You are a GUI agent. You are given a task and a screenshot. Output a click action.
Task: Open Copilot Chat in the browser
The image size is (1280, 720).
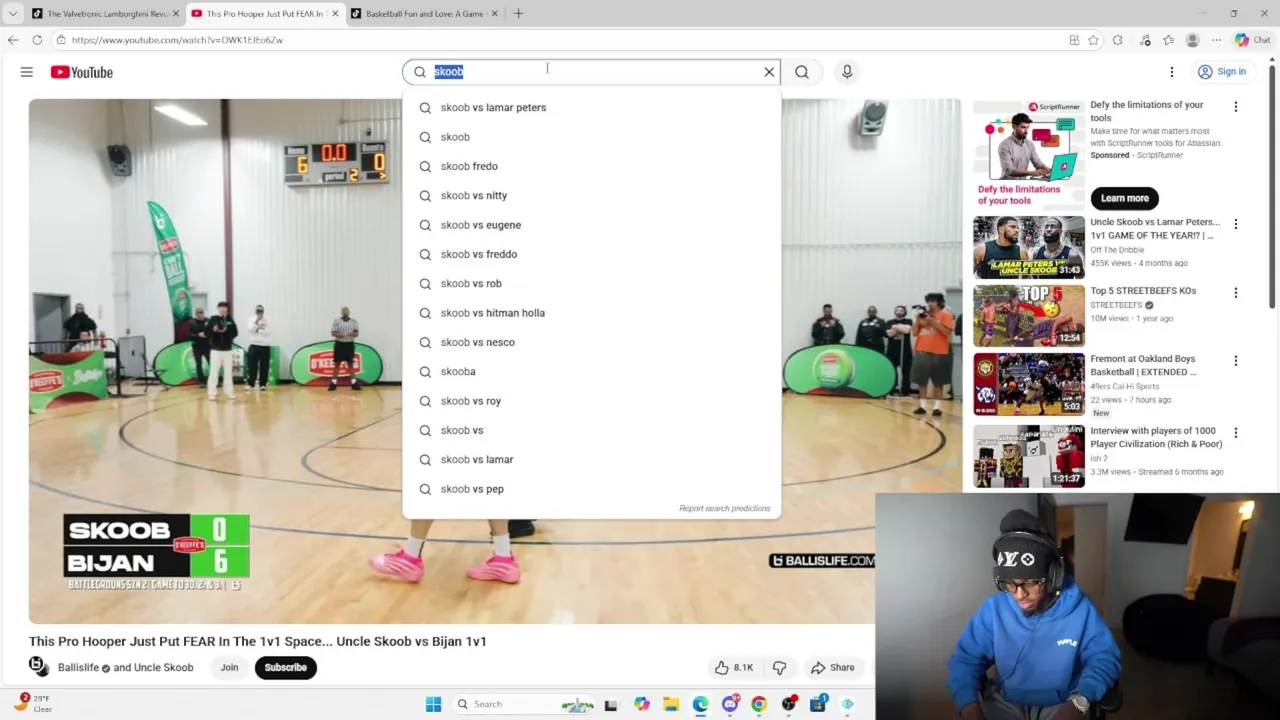1253,40
